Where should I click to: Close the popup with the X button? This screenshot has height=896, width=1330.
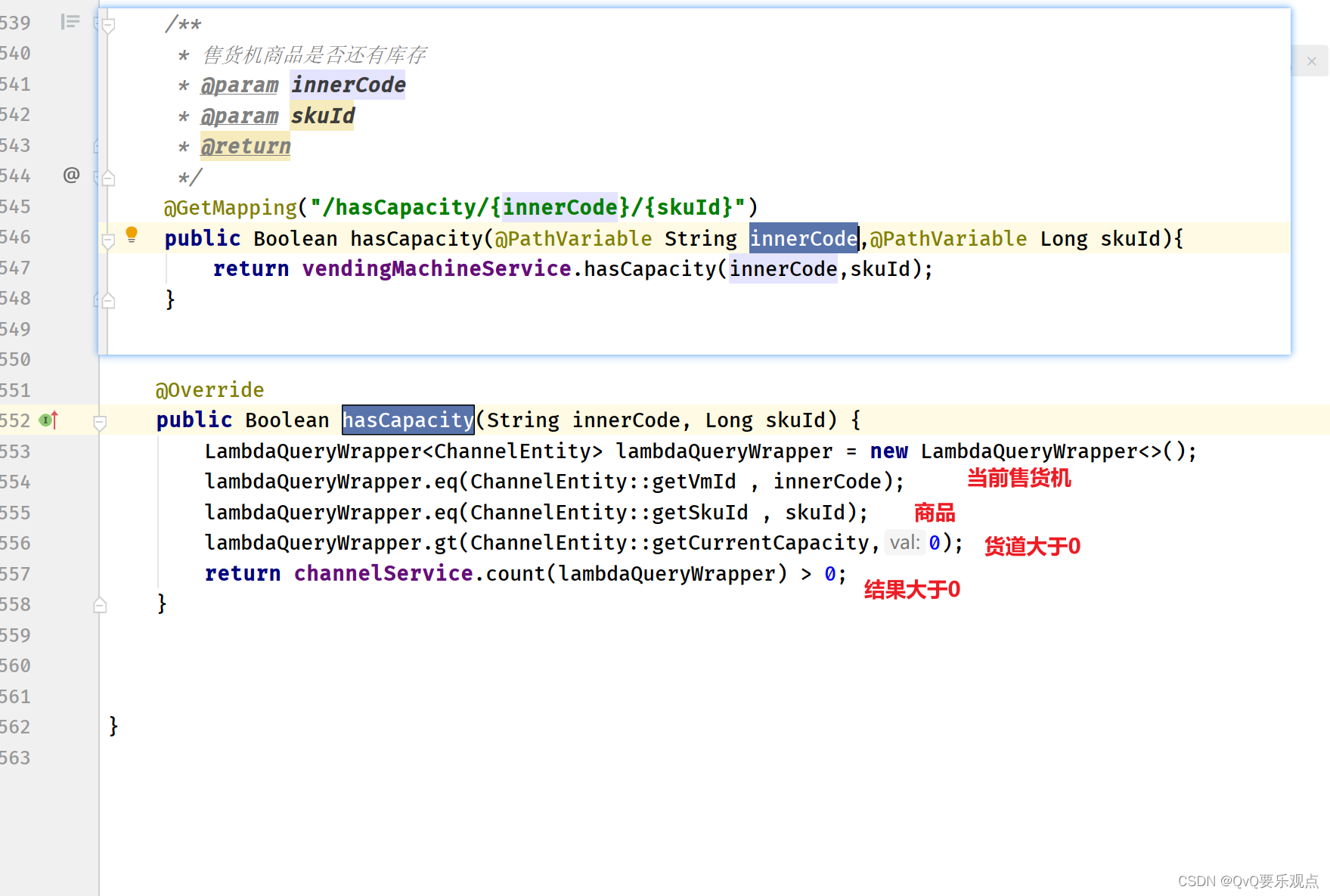tap(1312, 61)
